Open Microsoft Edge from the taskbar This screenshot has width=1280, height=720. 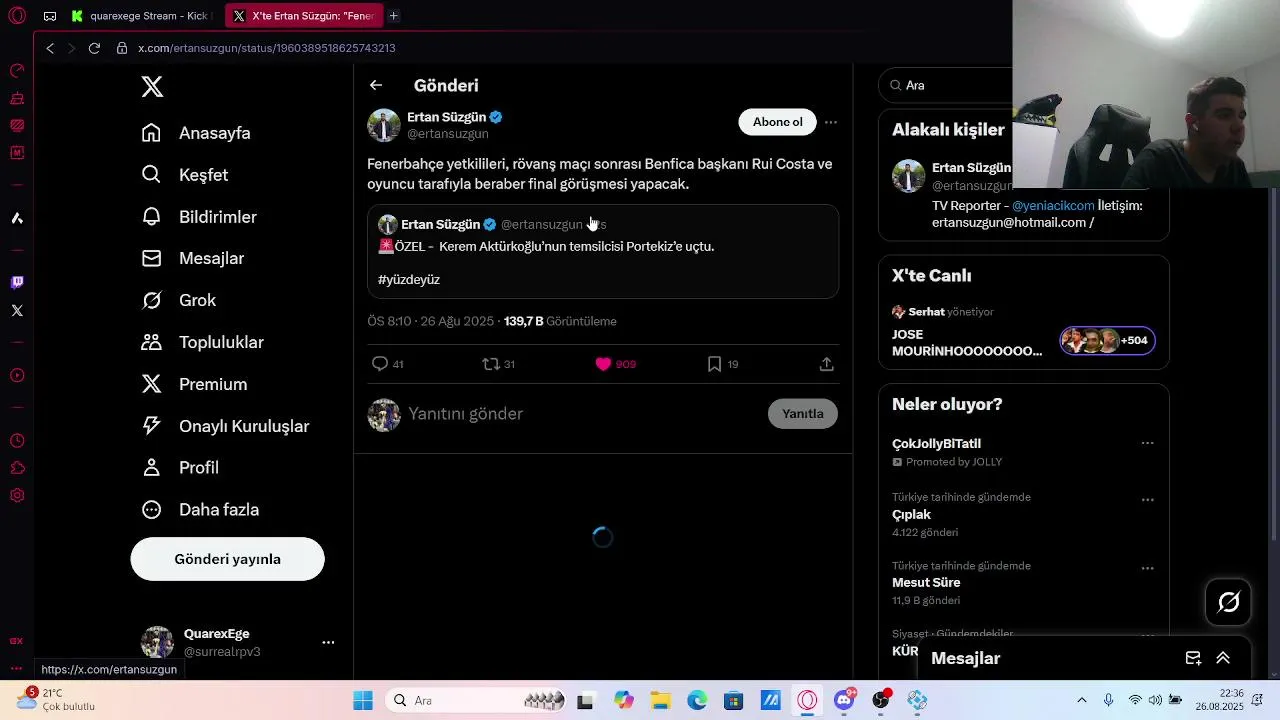click(697, 701)
